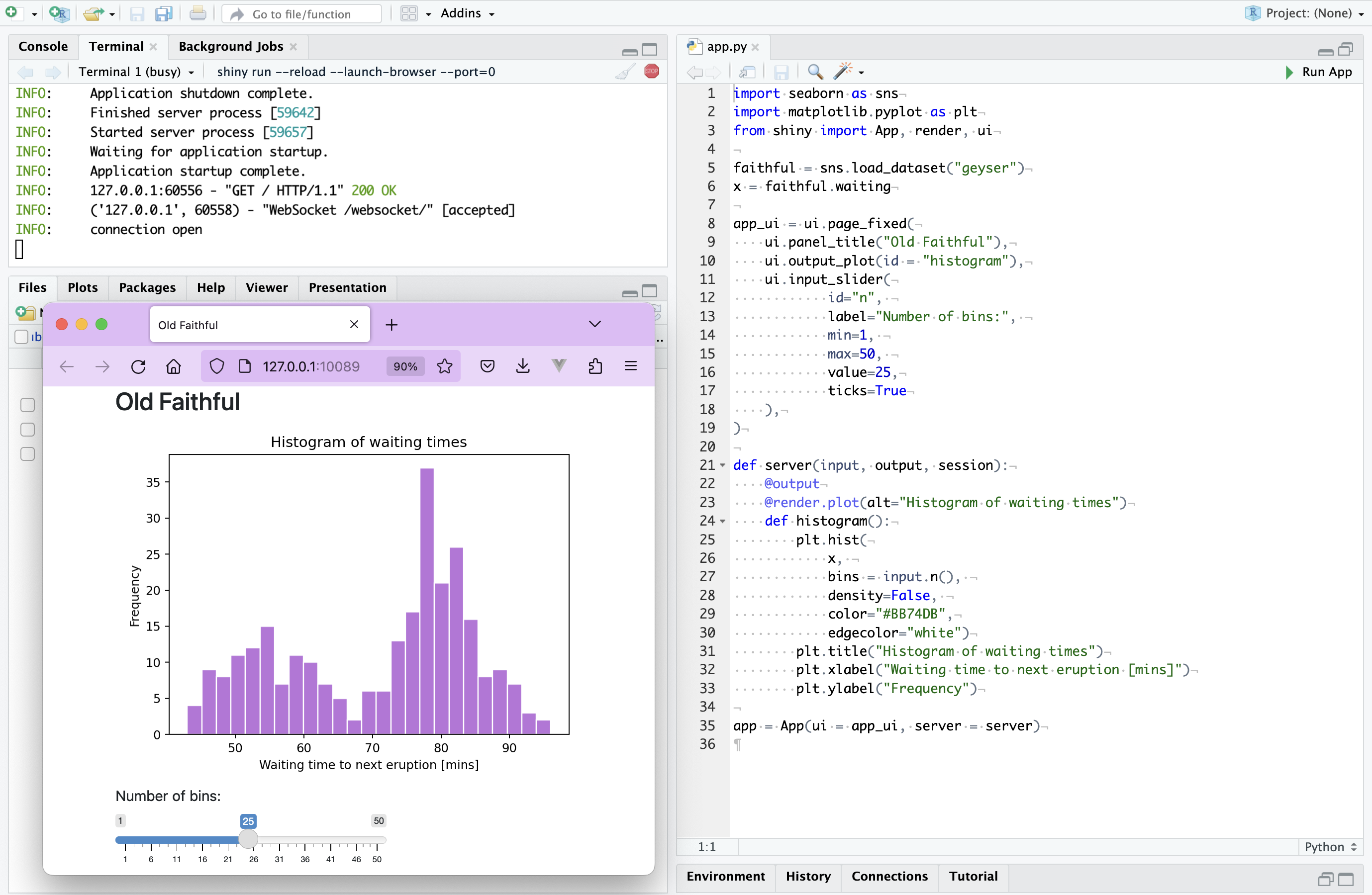Reload the Old Faithful page

pyautogui.click(x=138, y=366)
